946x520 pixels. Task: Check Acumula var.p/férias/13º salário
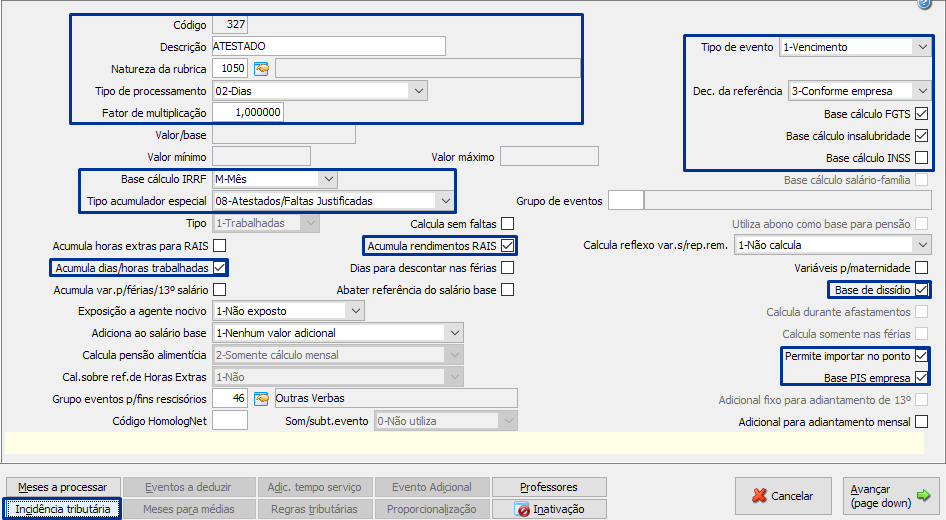pyautogui.click(x=220, y=290)
